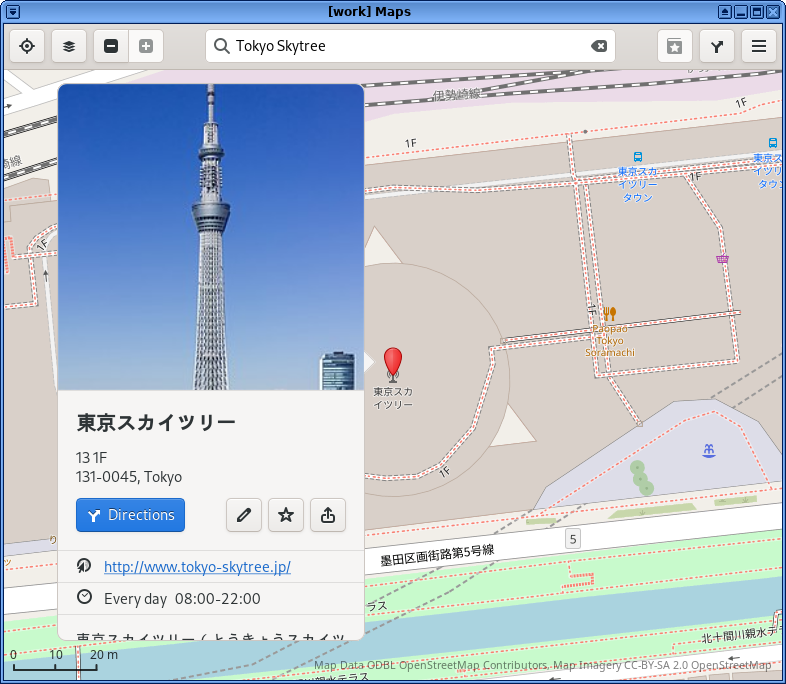Open the route planner in the header bar
The image size is (786, 684).
pos(717,46)
